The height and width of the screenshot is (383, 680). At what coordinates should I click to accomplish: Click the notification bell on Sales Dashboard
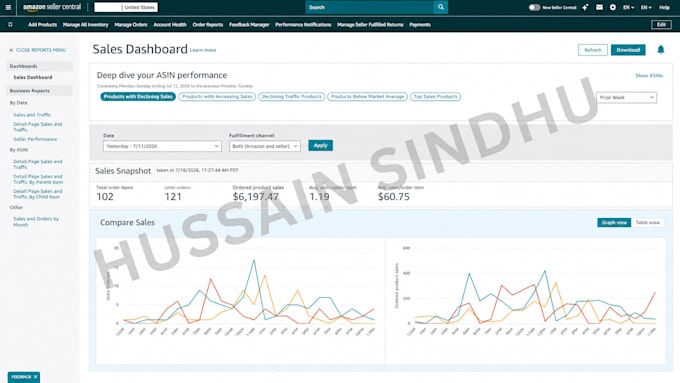(660, 49)
